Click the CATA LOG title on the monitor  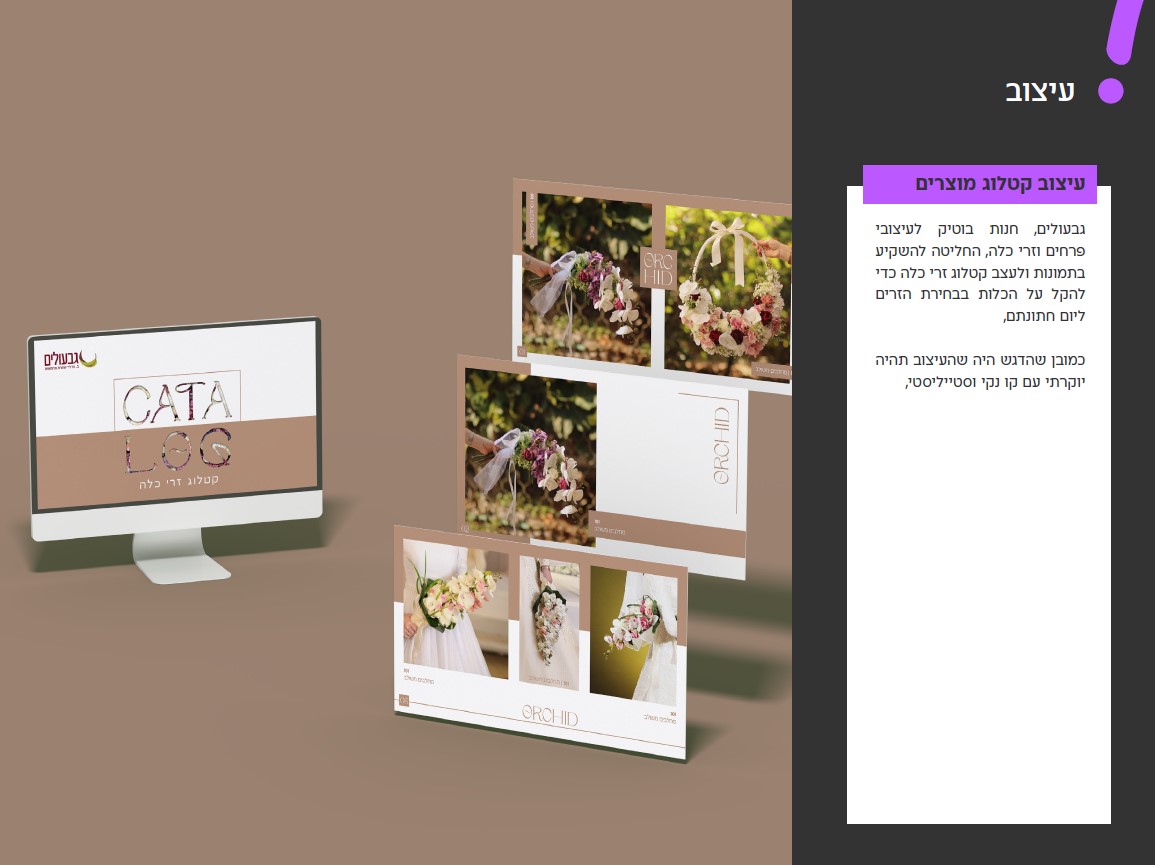click(x=178, y=425)
